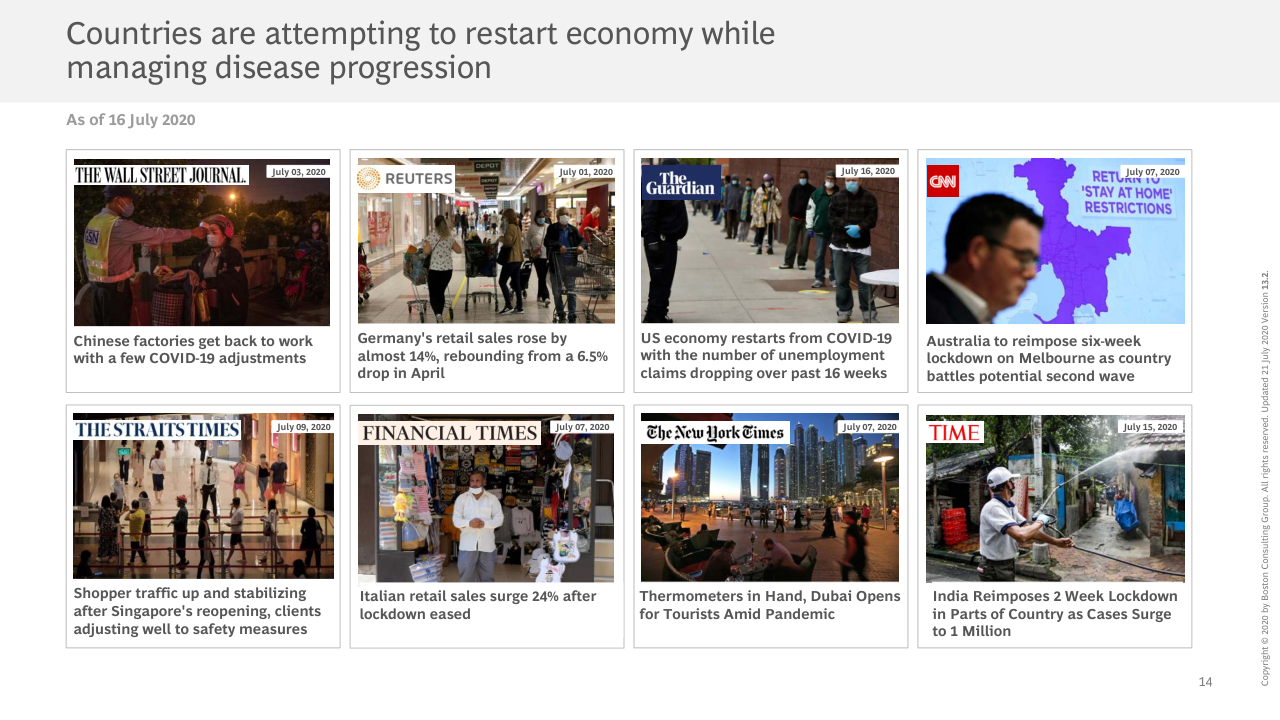Screen dimensions: 1280x720
Task: Click the Wall Street Journal logo
Action: tap(161, 175)
